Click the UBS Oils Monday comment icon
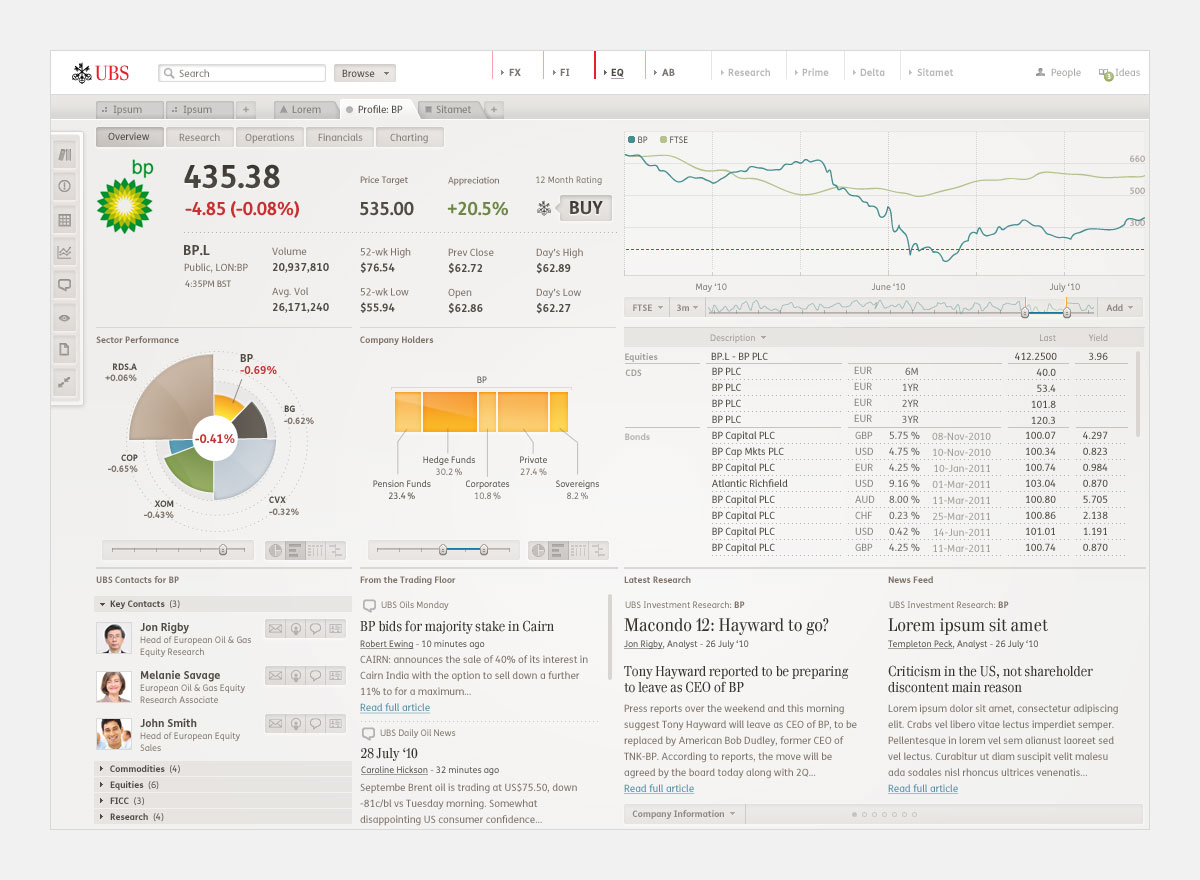 tap(369, 605)
